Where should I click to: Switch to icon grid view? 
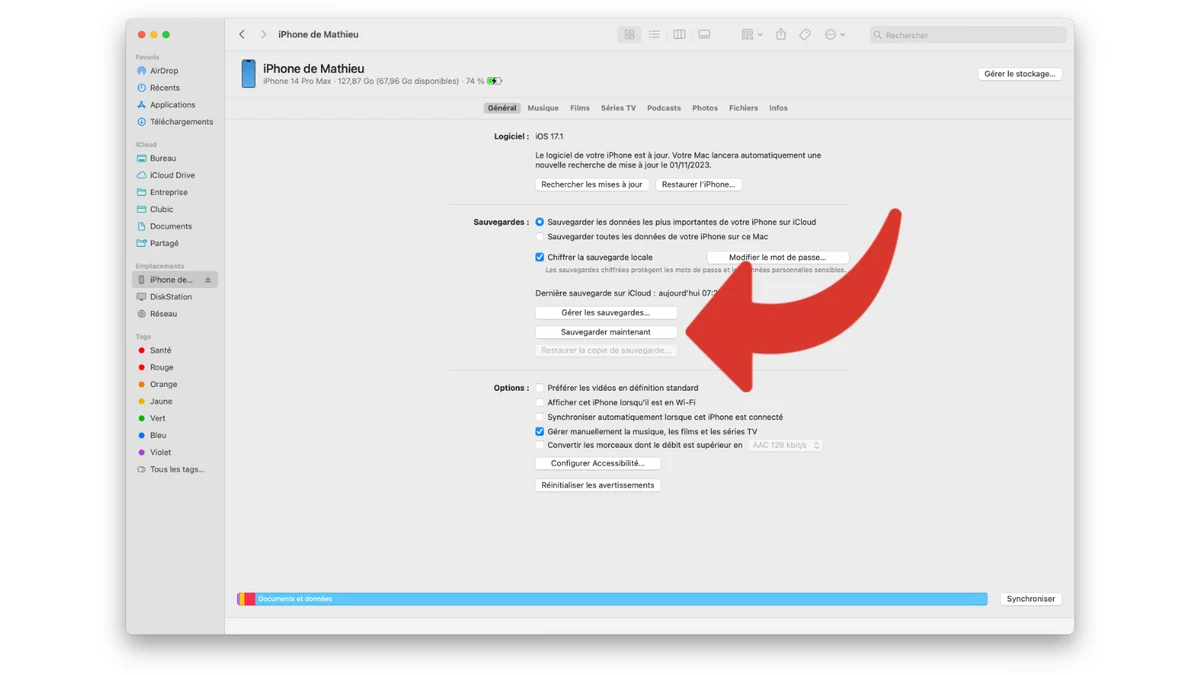[x=629, y=35]
